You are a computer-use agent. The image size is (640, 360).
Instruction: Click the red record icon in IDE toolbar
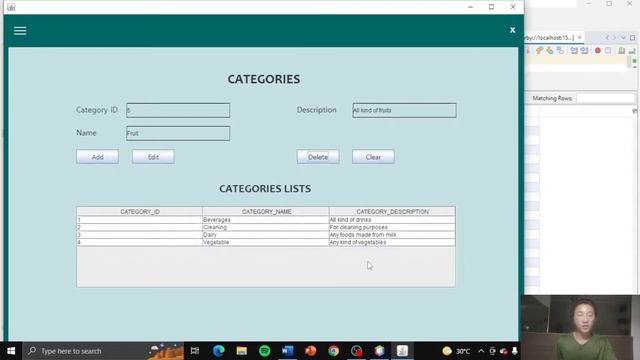tap(598, 51)
